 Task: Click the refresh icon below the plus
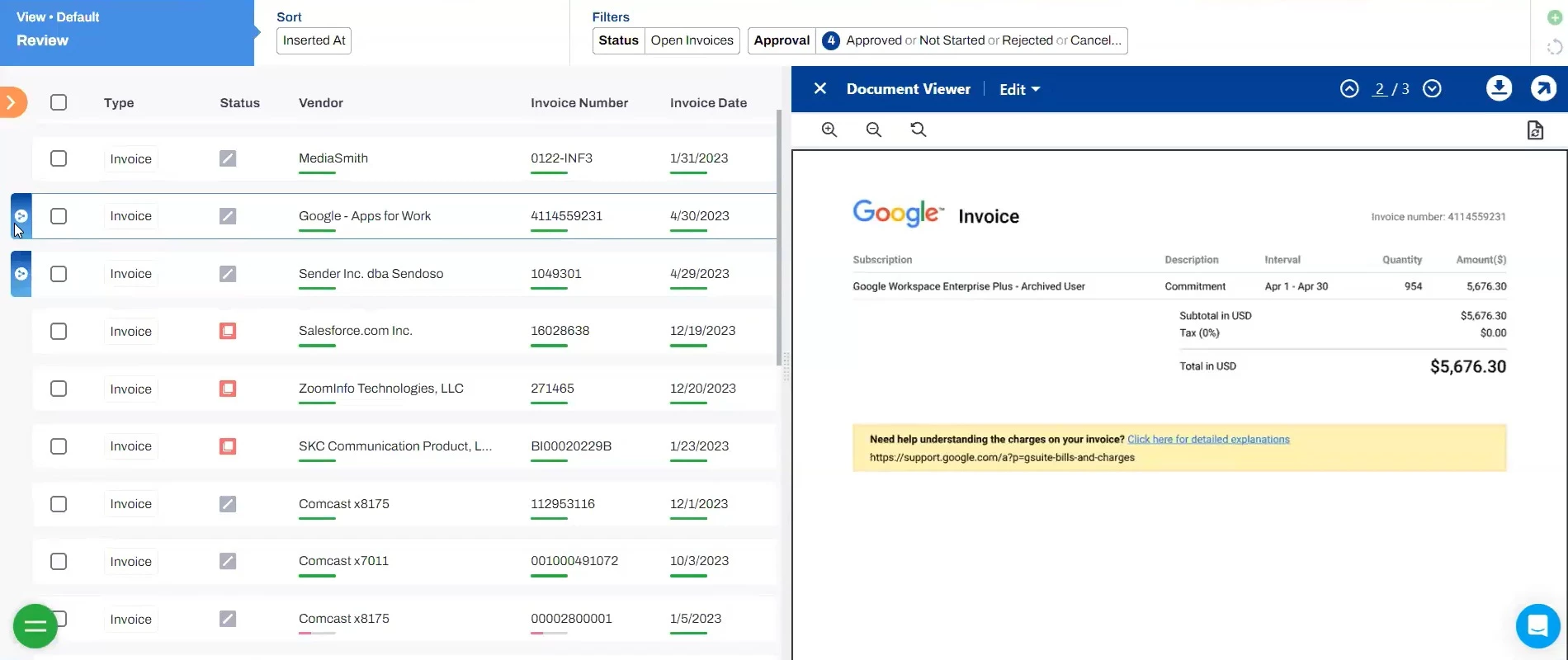(x=1555, y=47)
